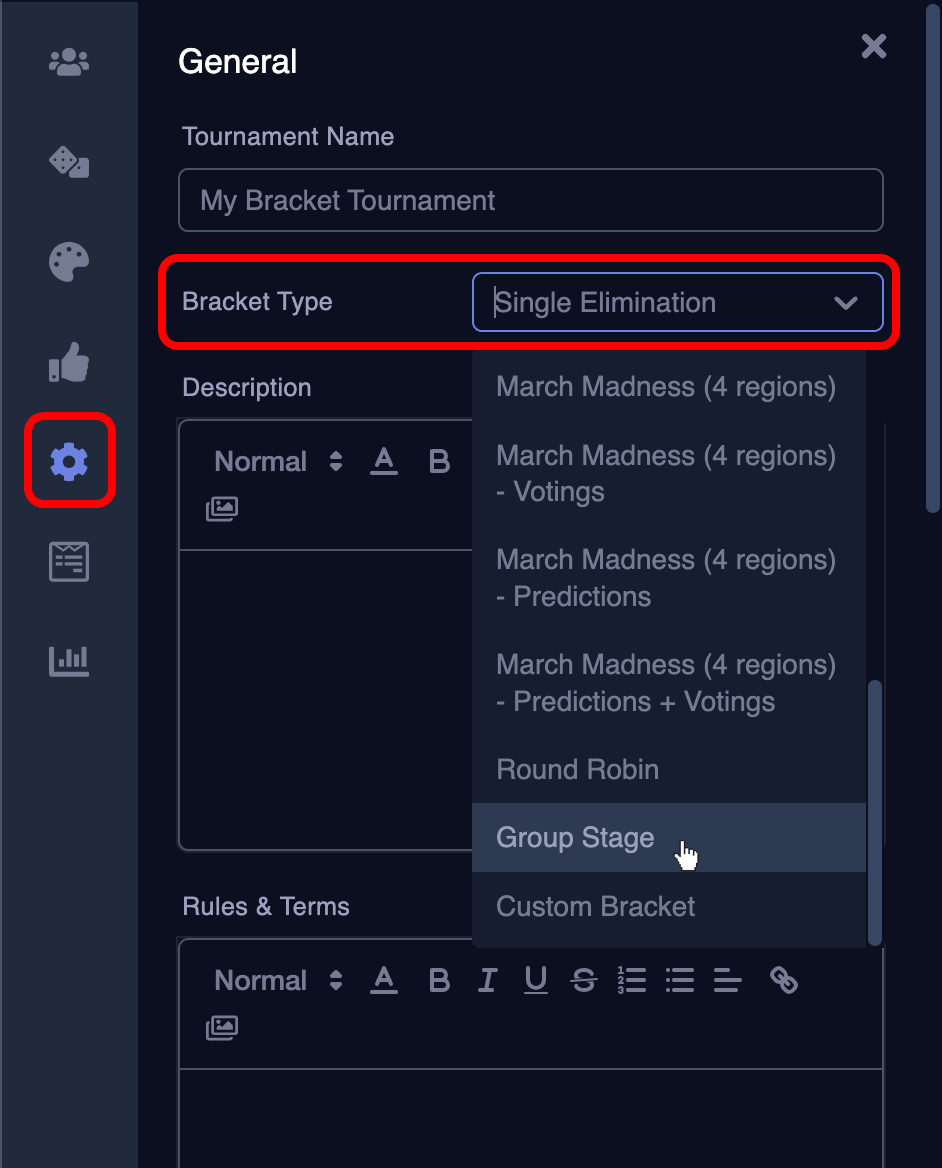942x1168 pixels.
Task: Choose the Round Robin option
Action: click(x=577, y=769)
